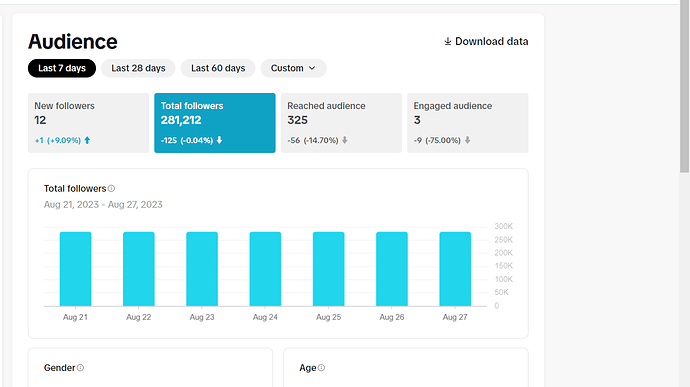Switch to Last 28 days range
Viewport: 690px width, 387px height.
138,68
